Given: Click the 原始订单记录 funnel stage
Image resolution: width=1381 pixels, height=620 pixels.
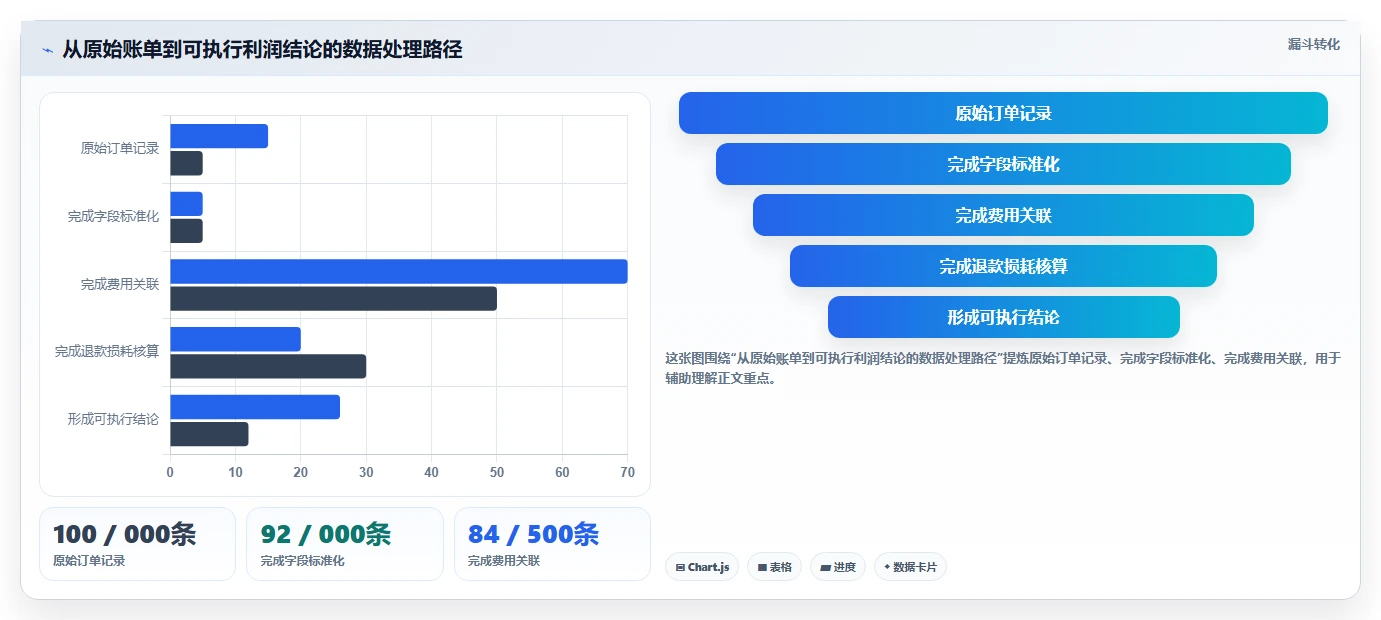Looking at the screenshot, I should tap(1003, 113).
